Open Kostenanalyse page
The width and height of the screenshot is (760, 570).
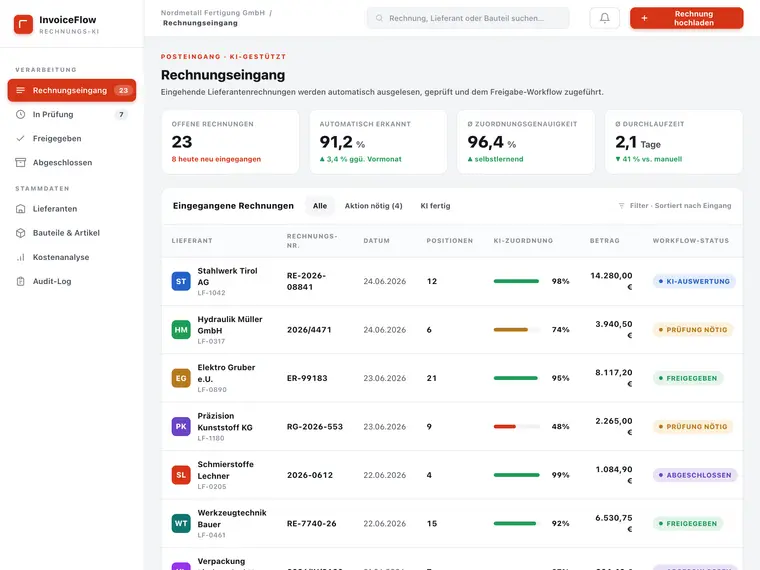72,257
